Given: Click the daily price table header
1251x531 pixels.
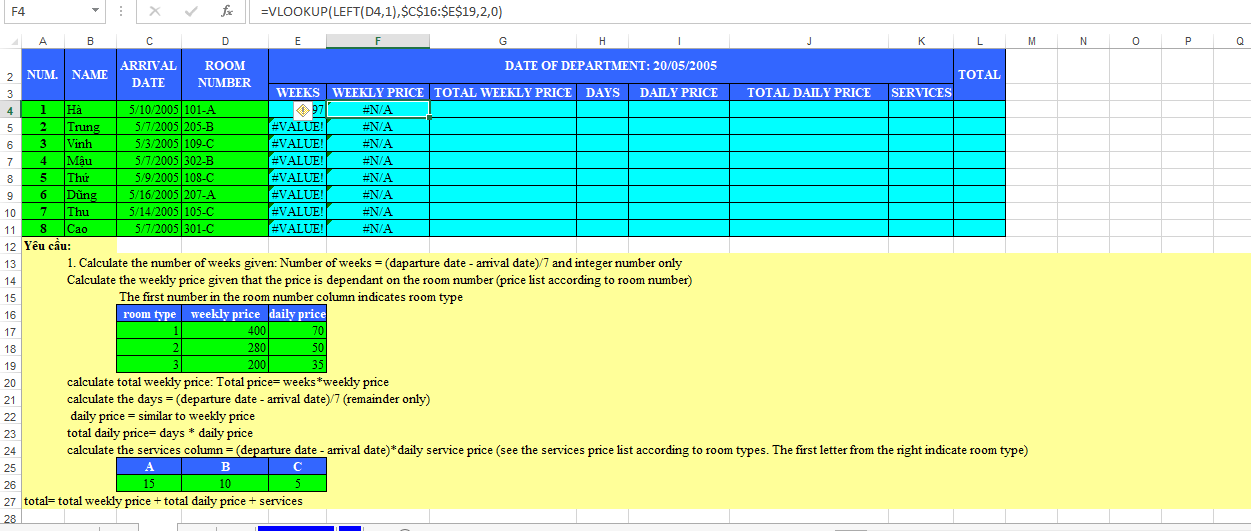Looking at the screenshot, I should [x=298, y=314].
